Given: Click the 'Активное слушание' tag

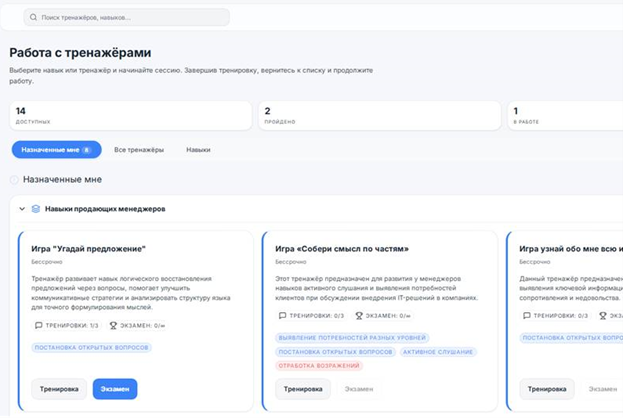Looking at the screenshot, I should click(438, 352).
